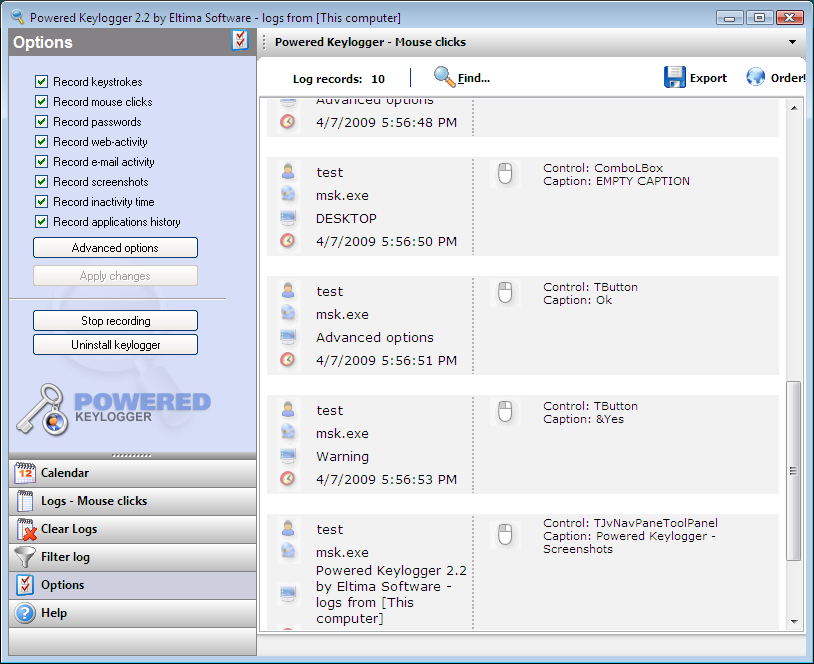Screen dimensions: 814x664
Task: Open the Mouse clicks header dropdown arrow
Action: pyautogui.click(x=792, y=42)
